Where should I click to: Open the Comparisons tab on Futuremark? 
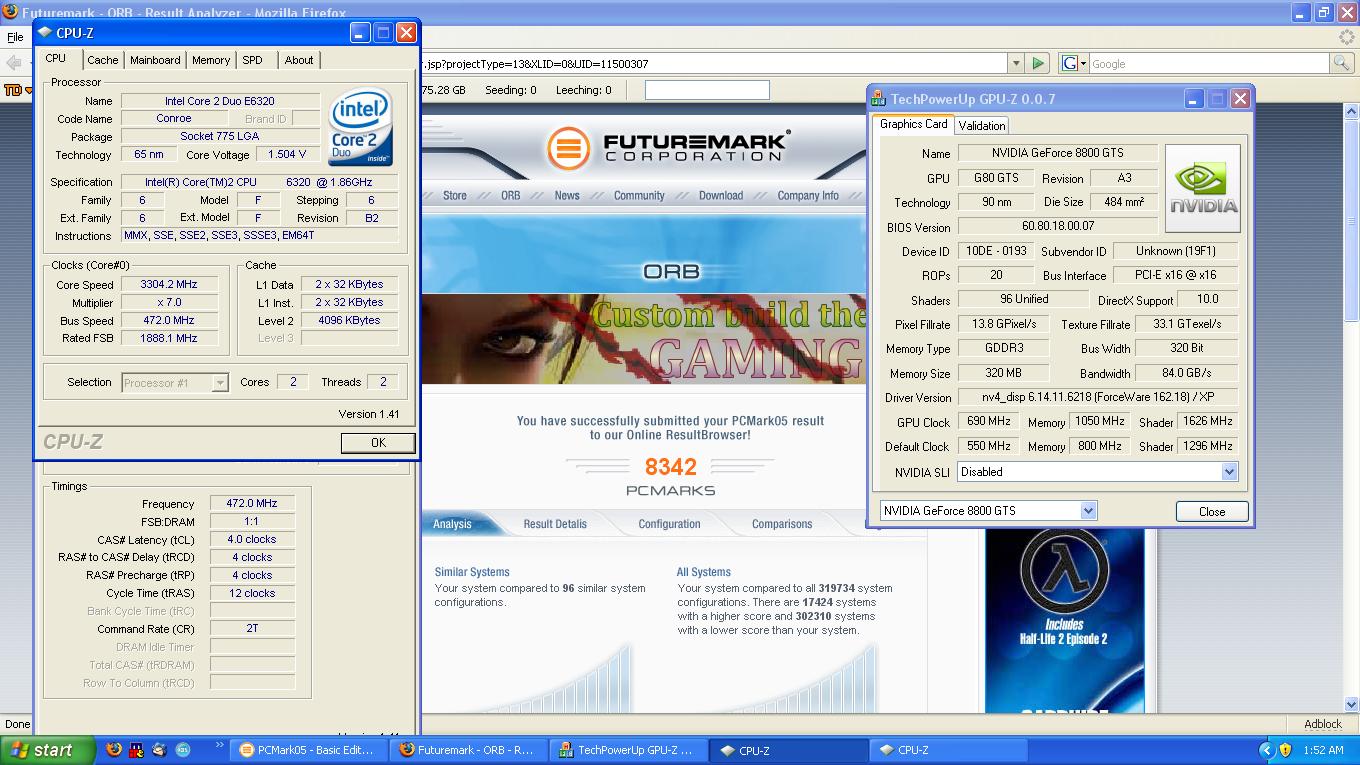coord(782,524)
